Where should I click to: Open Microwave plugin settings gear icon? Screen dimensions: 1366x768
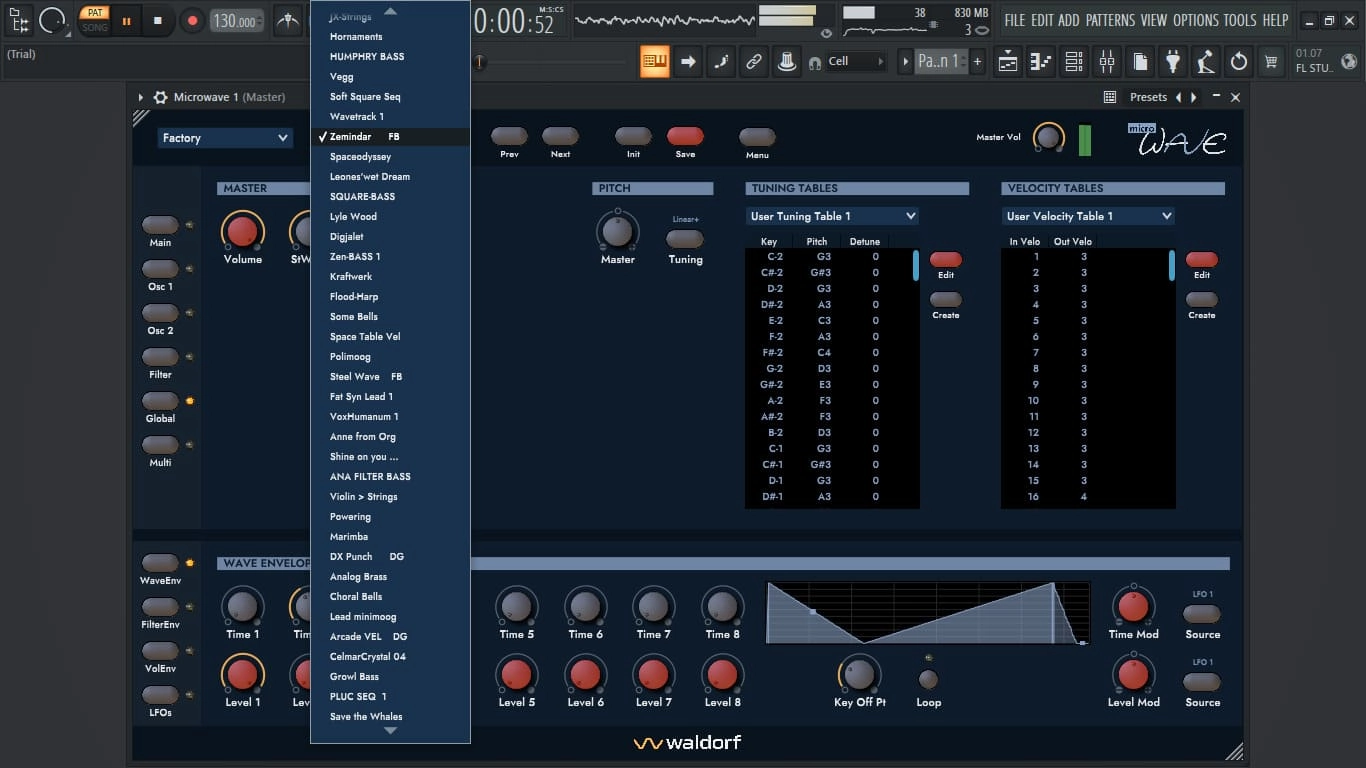[x=160, y=97]
